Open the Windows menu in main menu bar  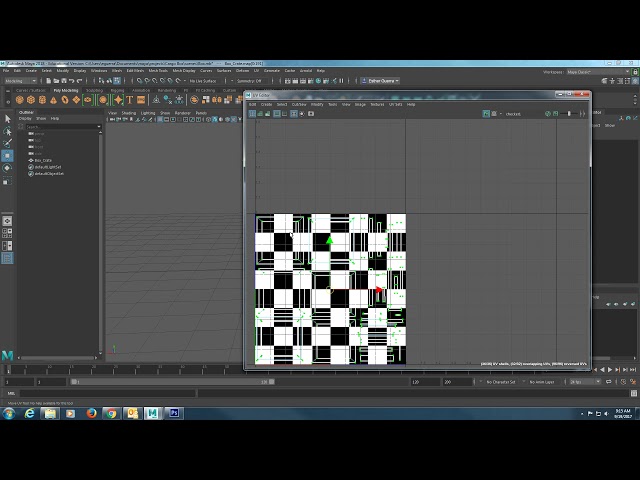coord(99,71)
